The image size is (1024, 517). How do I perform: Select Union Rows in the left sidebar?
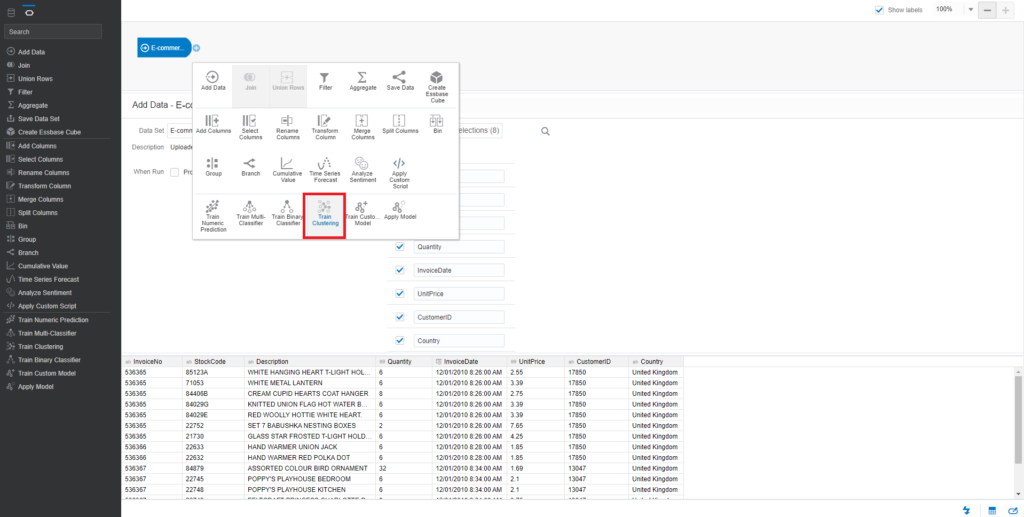coord(35,78)
